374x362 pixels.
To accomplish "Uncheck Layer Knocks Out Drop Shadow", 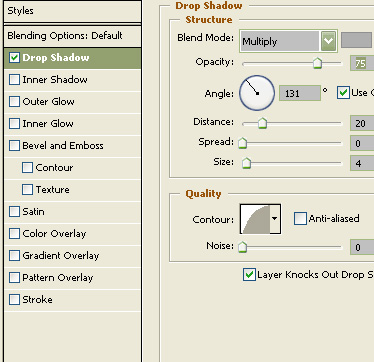I will pyautogui.click(x=249, y=275).
